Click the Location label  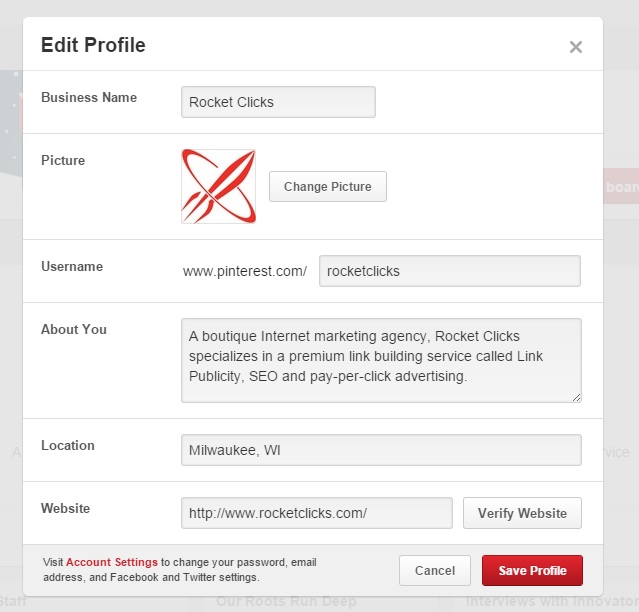(68, 445)
